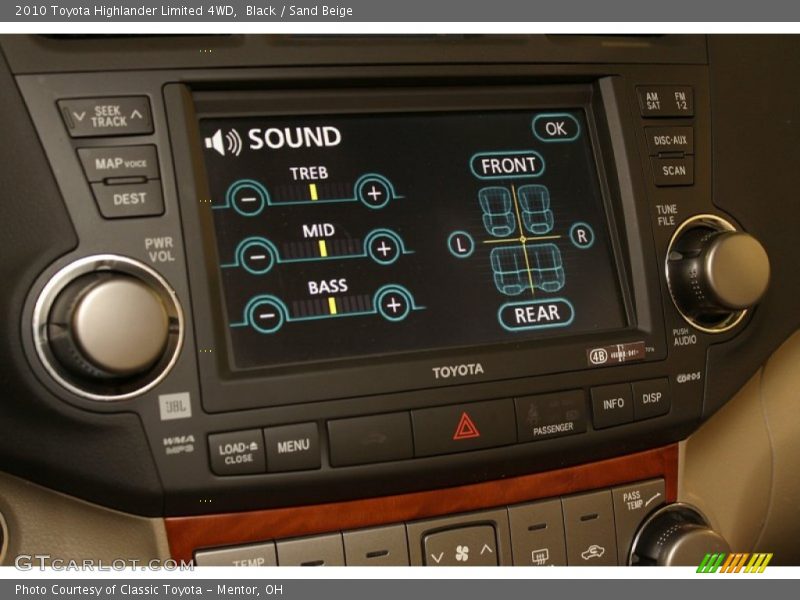Tap the MID plus icon

coord(383,247)
